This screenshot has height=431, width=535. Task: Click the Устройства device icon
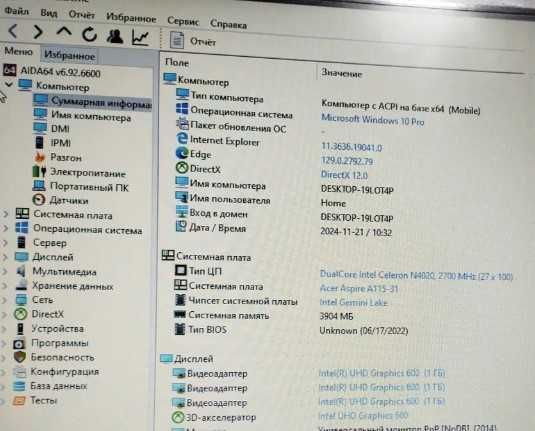pos(20,329)
